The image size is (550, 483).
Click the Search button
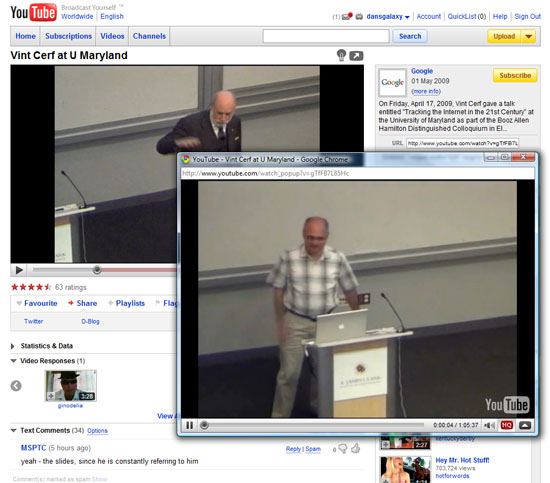(410, 36)
